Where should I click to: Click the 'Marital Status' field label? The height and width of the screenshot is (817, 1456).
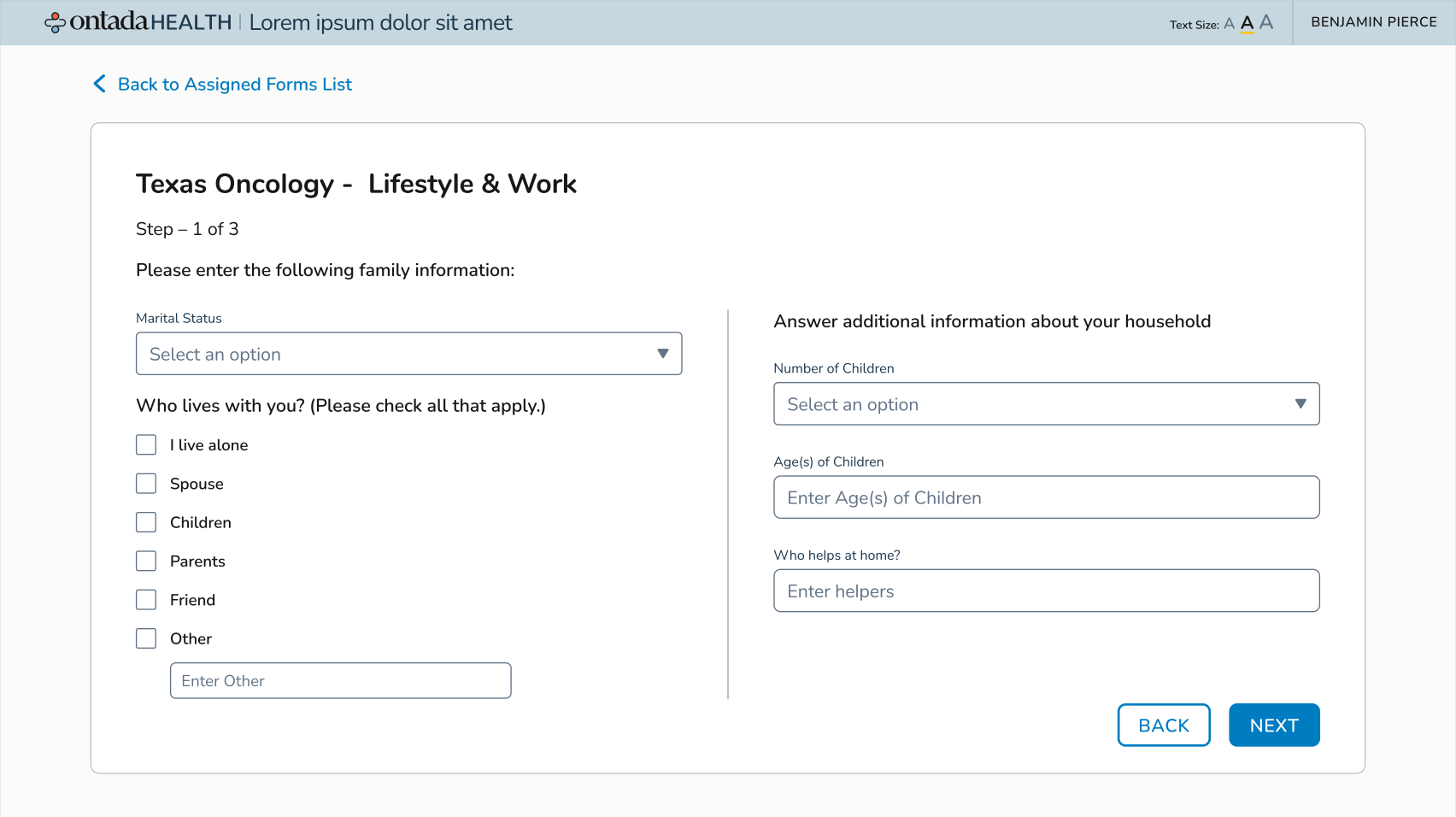pyautogui.click(x=179, y=318)
